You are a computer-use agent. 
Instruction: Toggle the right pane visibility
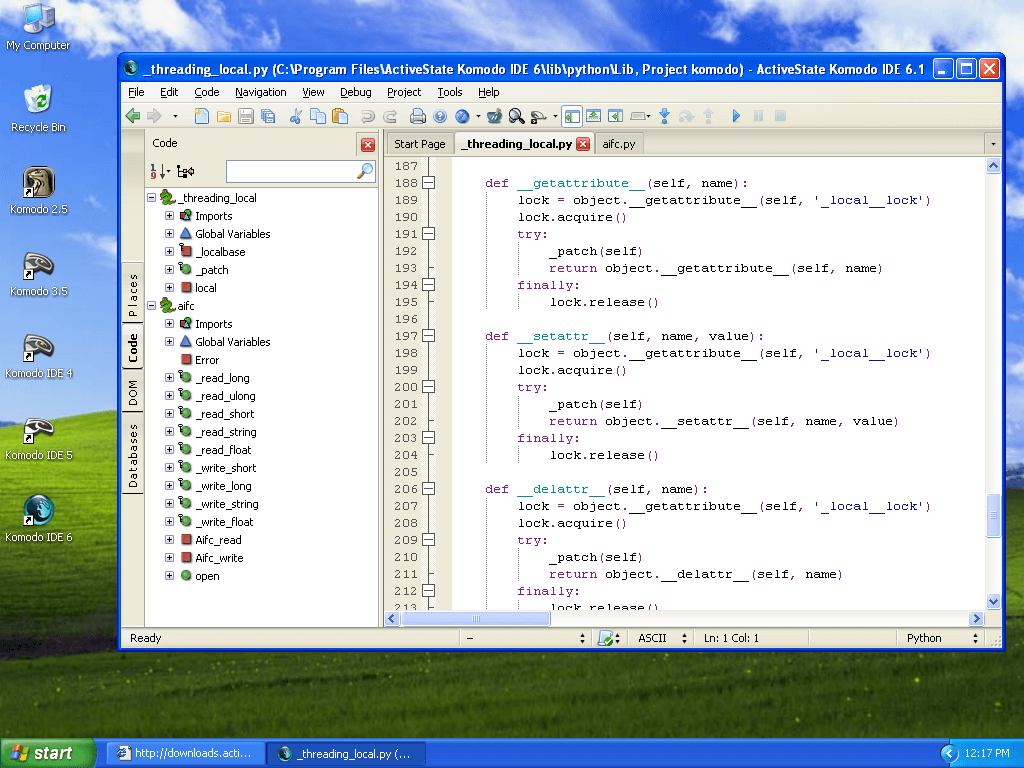pos(615,116)
